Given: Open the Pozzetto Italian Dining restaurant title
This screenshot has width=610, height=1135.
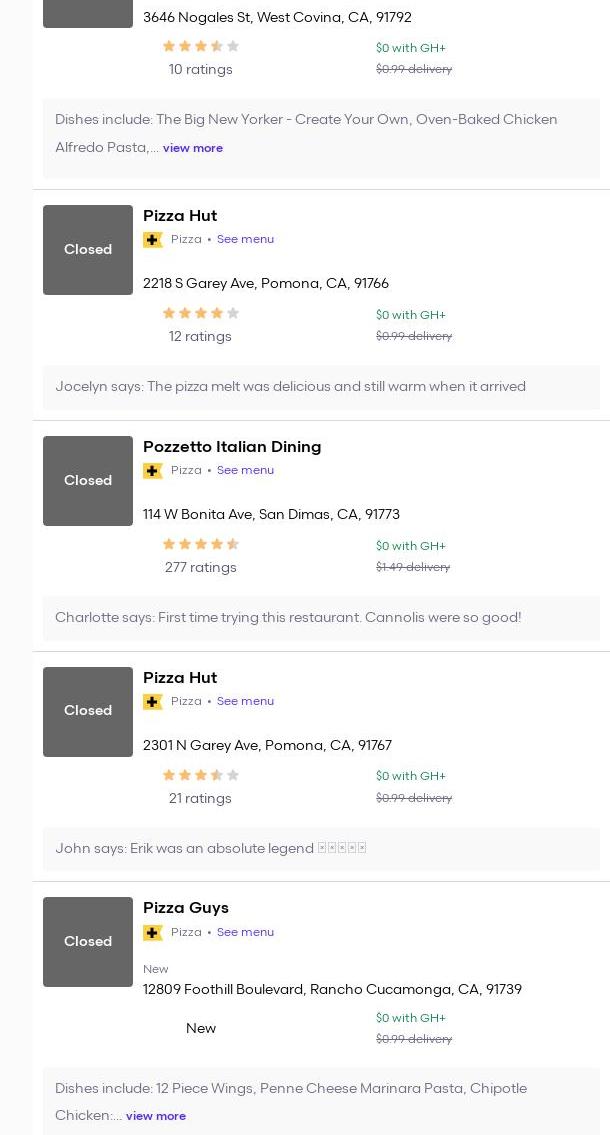Looking at the screenshot, I should pyautogui.click(x=232, y=447).
